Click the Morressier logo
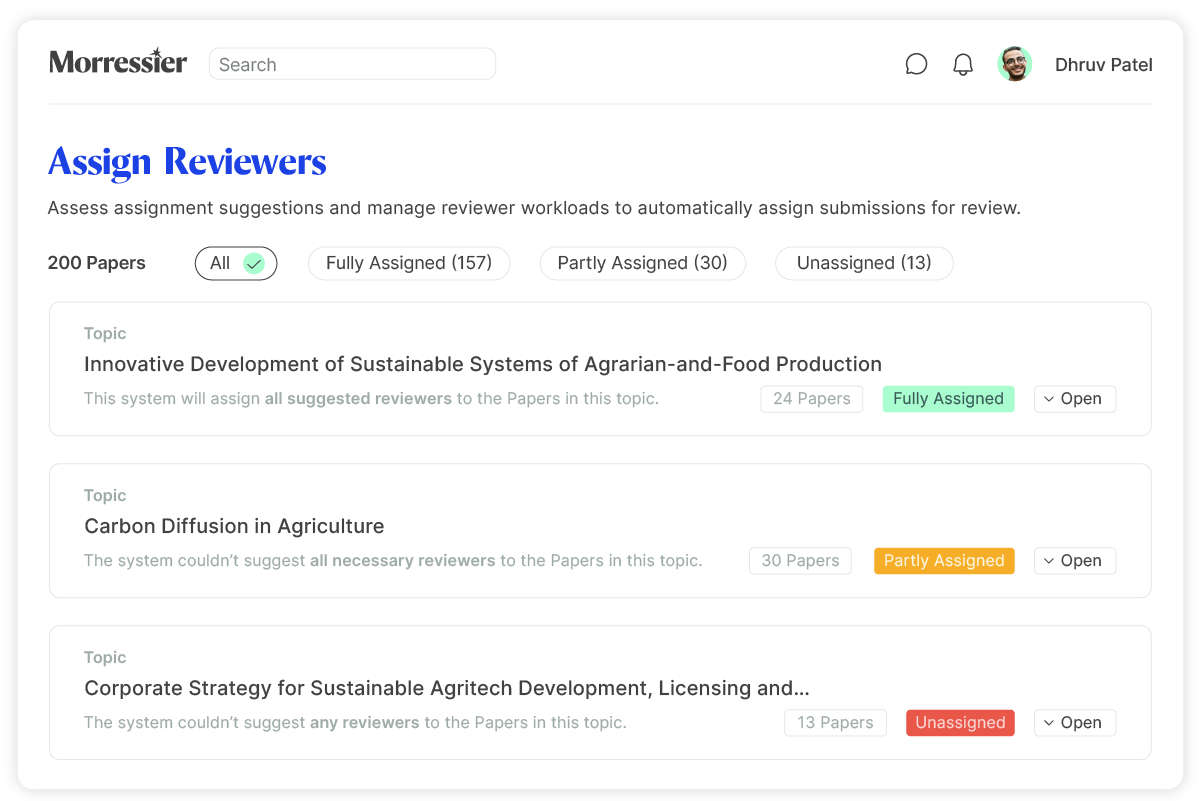Screen dimensions: 1201x801 pyautogui.click(x=118, y=62)
